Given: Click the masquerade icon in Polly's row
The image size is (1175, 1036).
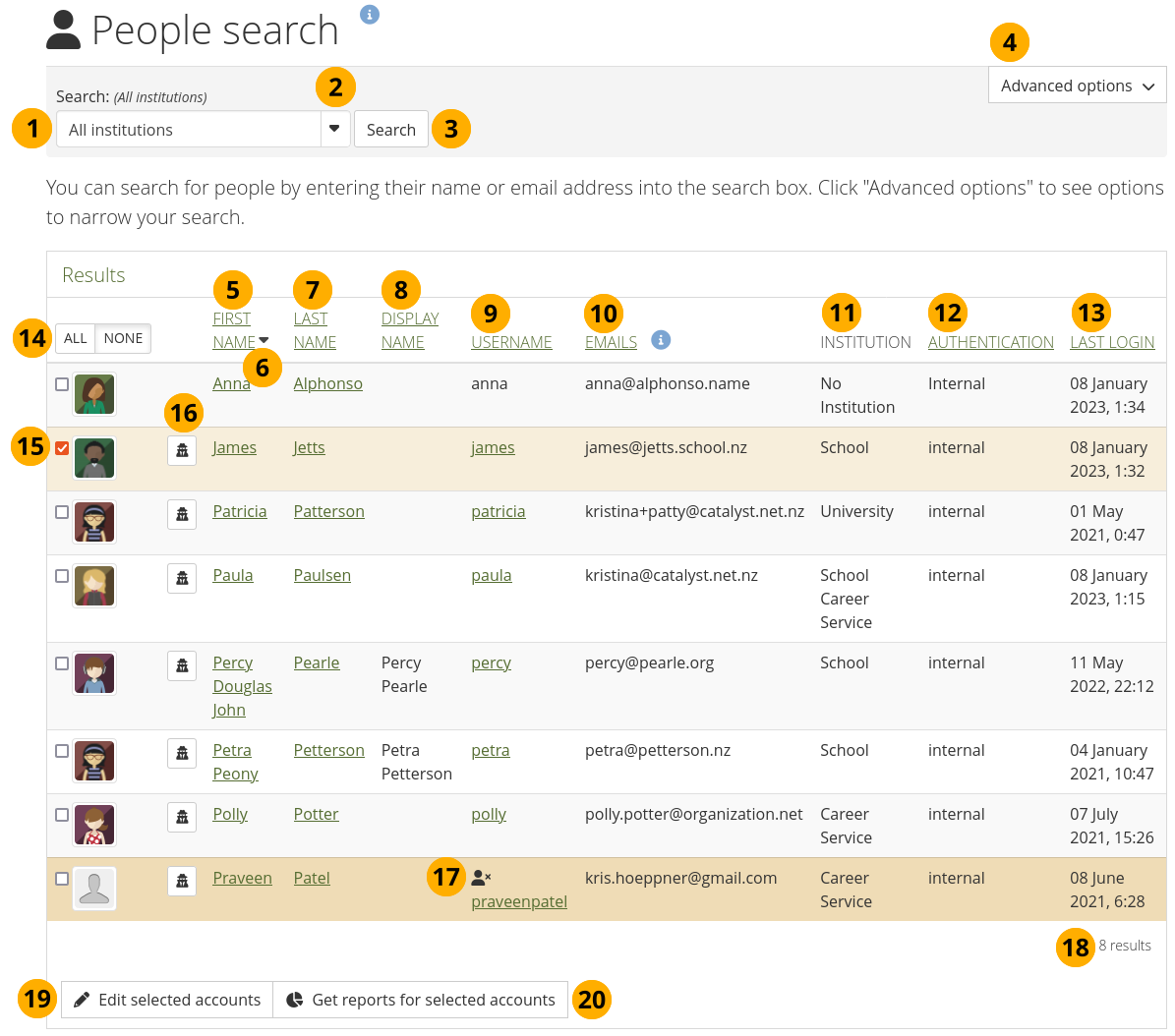Looking at the screenshot, I should click(x=182, y=818).
